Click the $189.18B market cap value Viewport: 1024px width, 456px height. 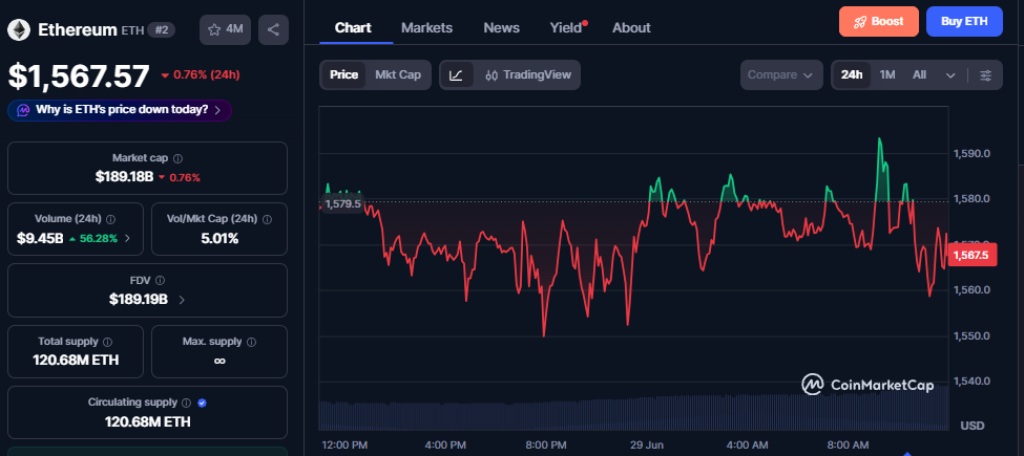(x=124, y=177)
